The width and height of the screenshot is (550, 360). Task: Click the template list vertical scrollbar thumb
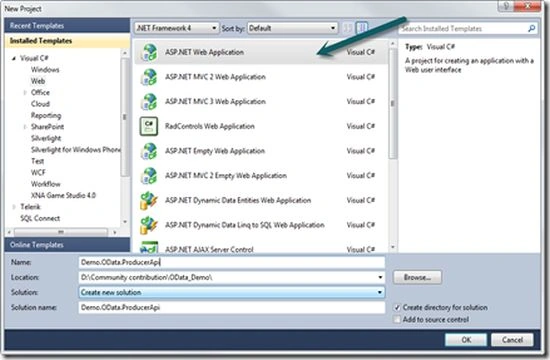(393, 104)
